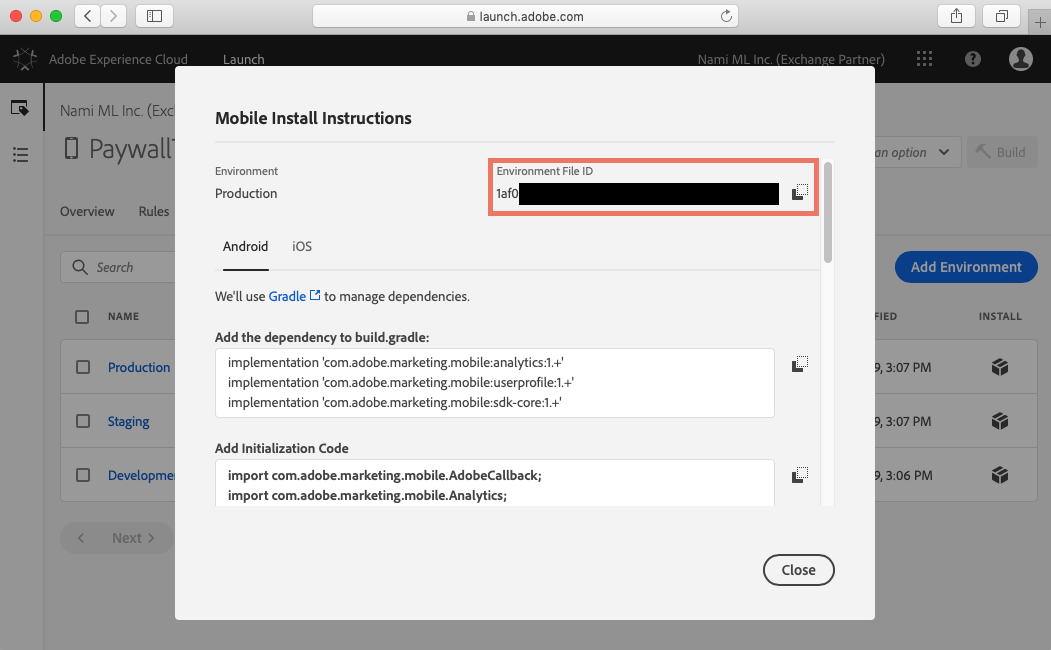Viewport: 1051px width, 650px height.
Task: Show all Safari tabs overview
Action: tap(1001, 16)
